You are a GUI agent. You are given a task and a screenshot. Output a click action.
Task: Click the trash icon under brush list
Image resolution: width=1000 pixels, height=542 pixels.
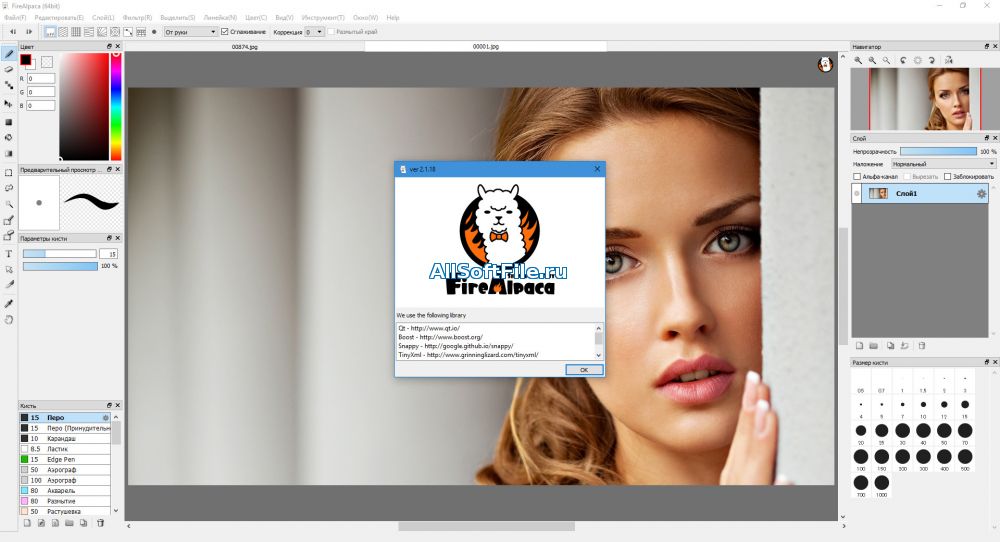pos(100,523)
